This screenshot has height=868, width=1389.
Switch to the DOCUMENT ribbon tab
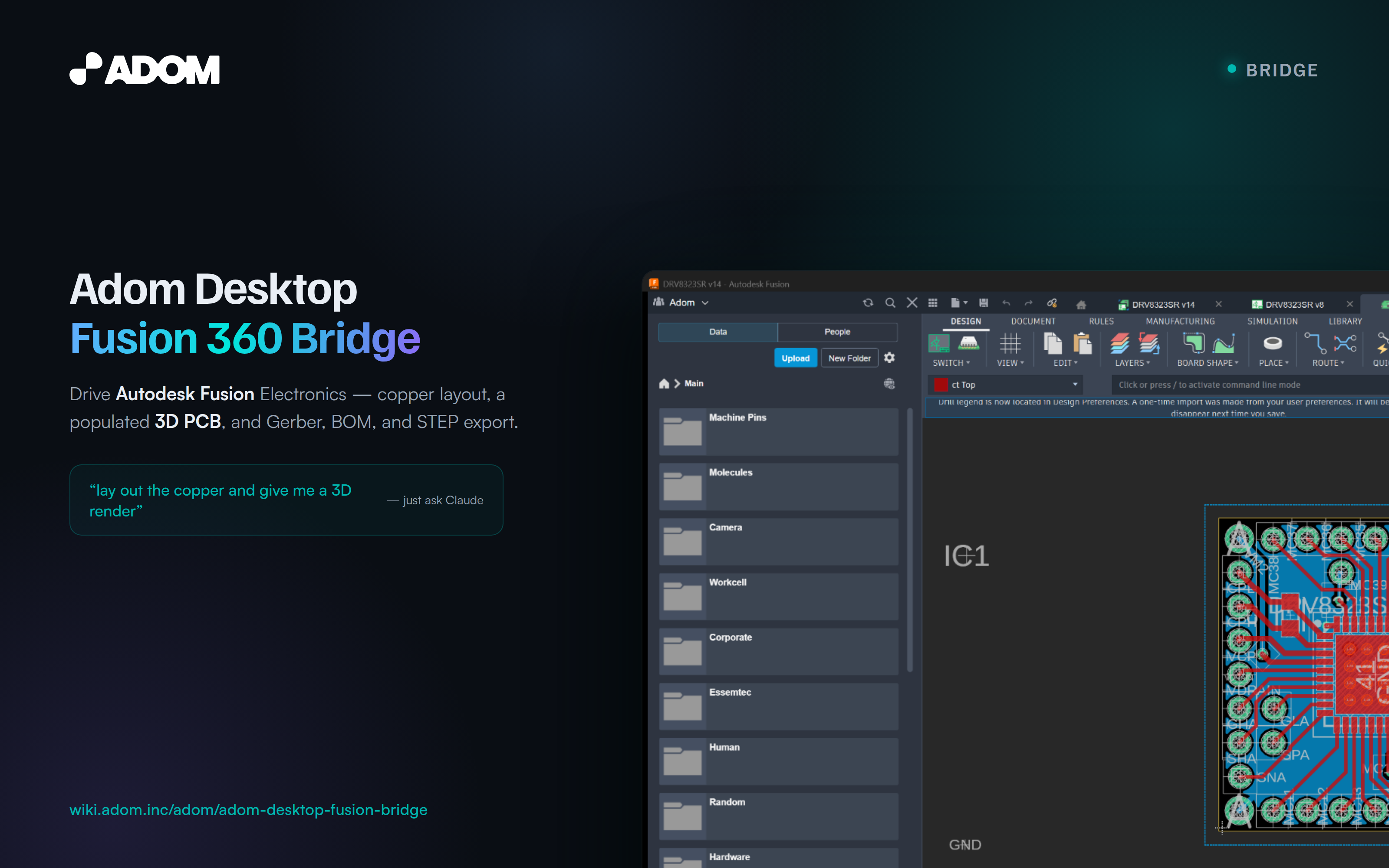click(x=1033, y=322)
